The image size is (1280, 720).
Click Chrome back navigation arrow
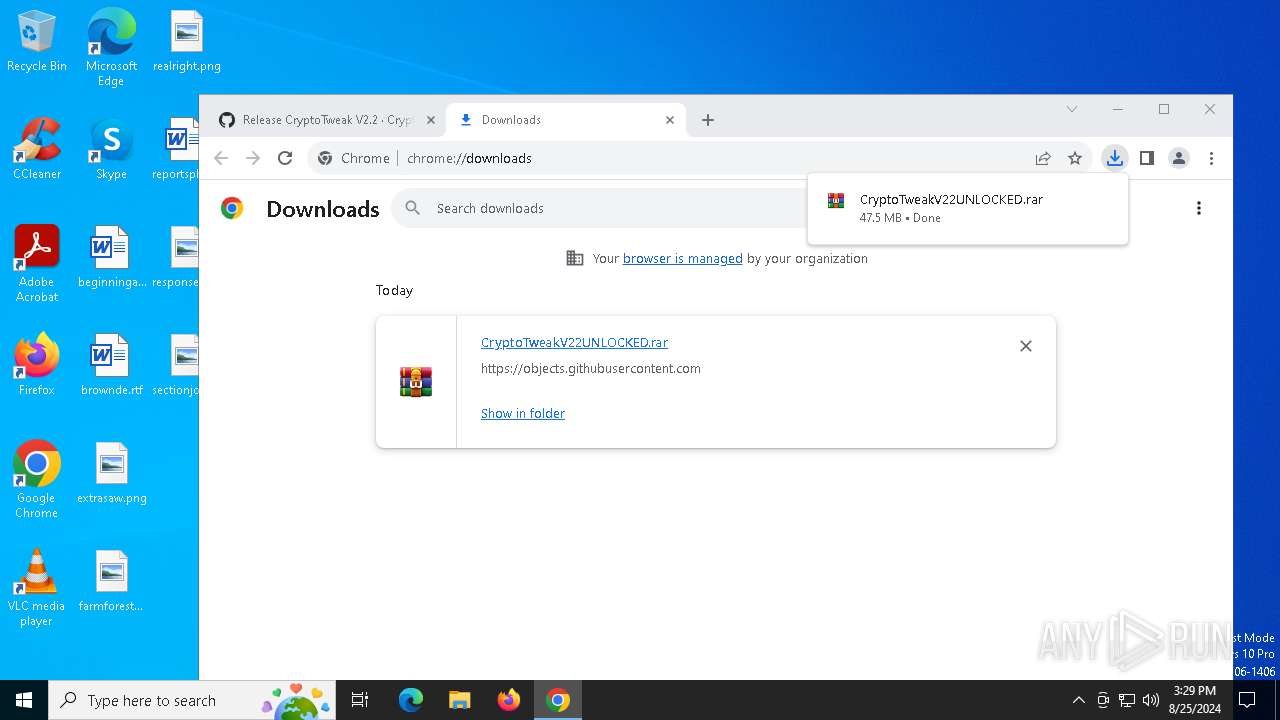tap(222, 158)
